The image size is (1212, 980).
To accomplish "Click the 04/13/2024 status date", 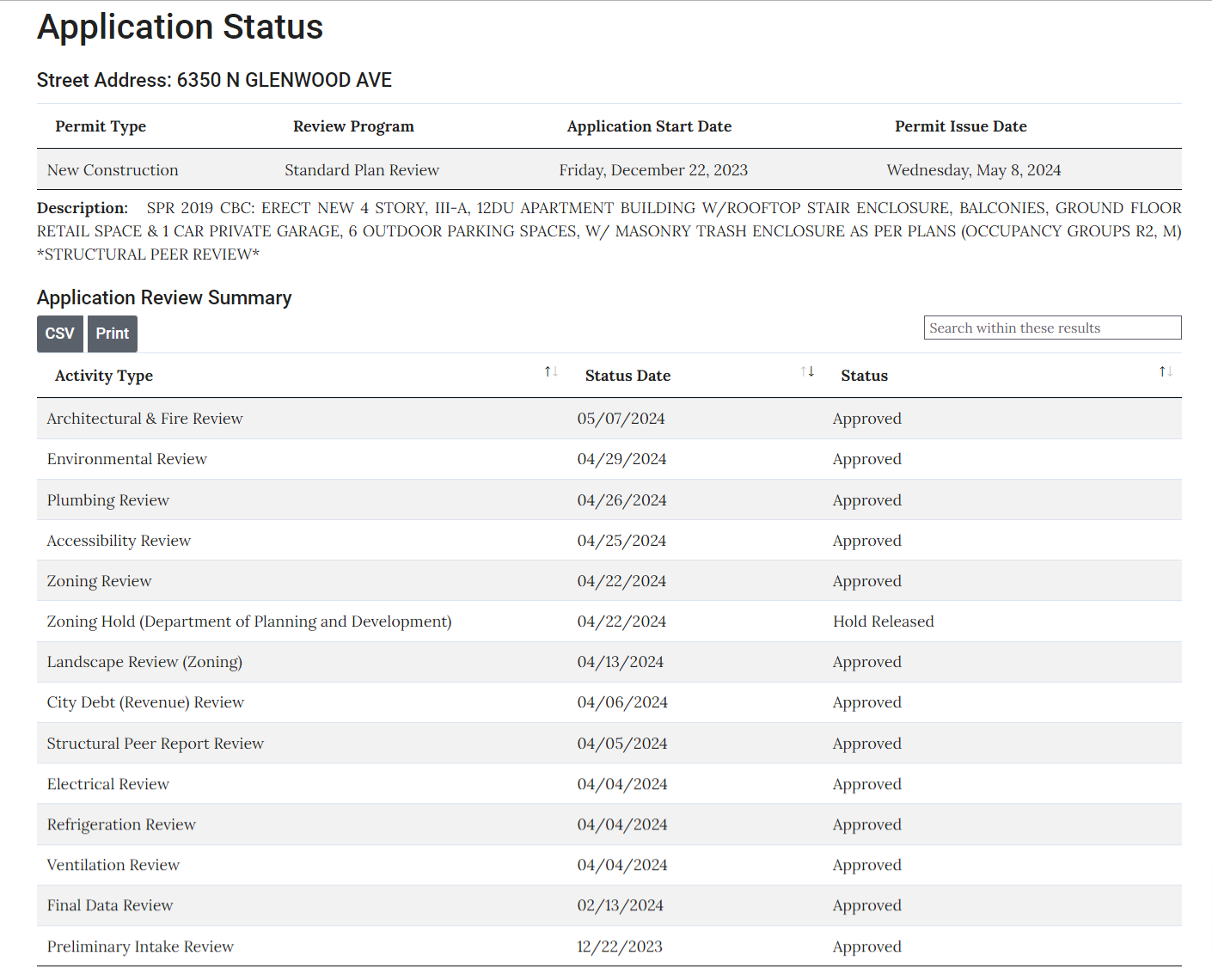I will point(621,662).
